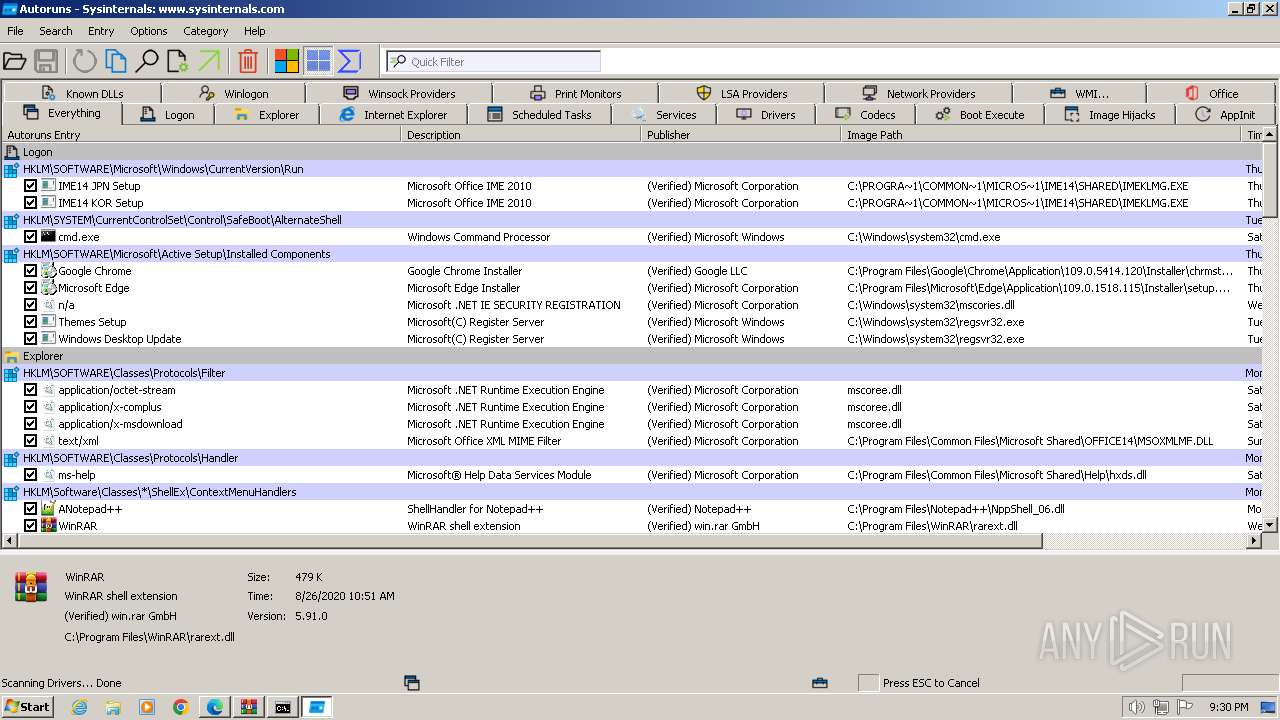Disable the Microsoft Edge entry checkbox

coord(31,288)
